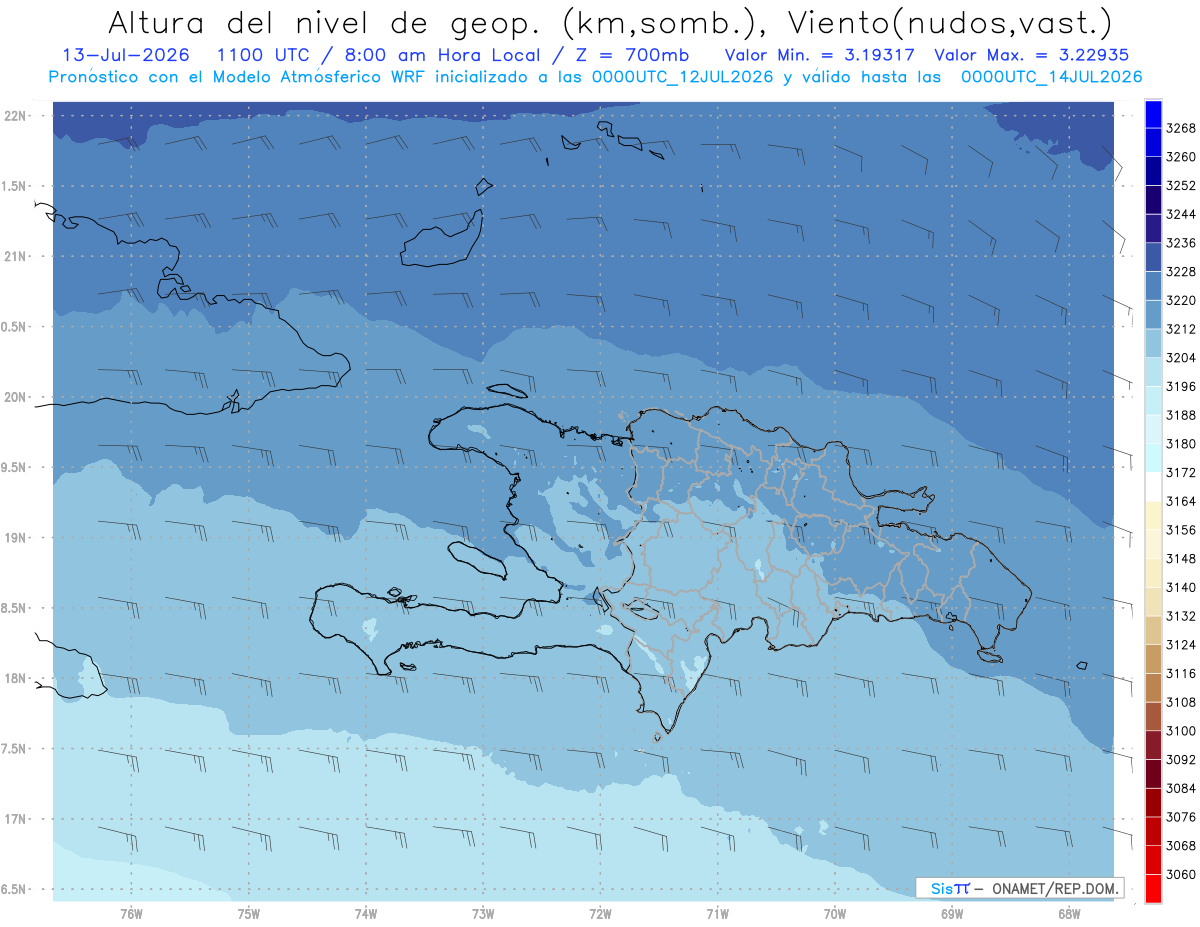
Task: Click the 3076 colorbar value
Action: (1181, 817)
